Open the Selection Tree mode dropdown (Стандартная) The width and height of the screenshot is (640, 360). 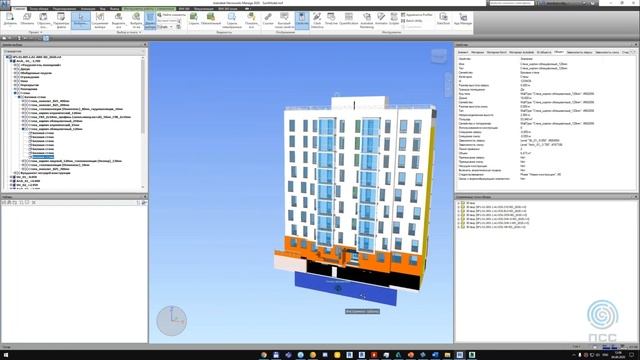(74, 51)
